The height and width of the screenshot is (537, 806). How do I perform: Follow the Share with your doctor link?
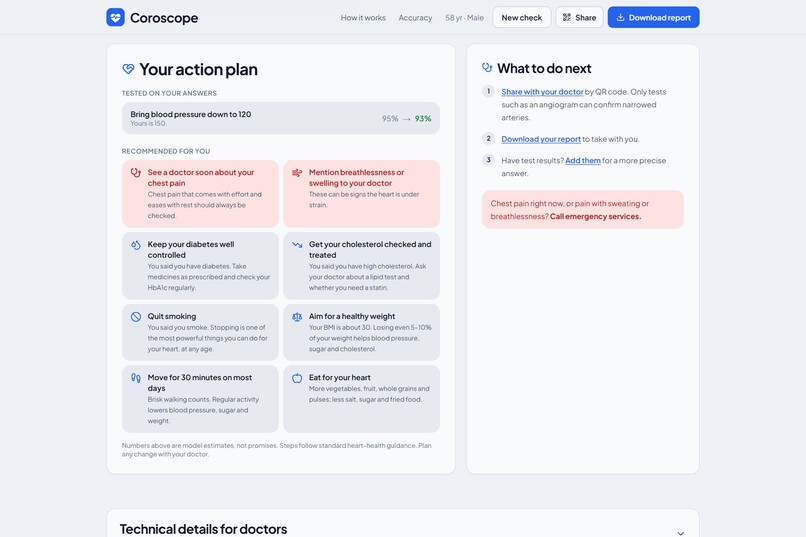point(542,92)
